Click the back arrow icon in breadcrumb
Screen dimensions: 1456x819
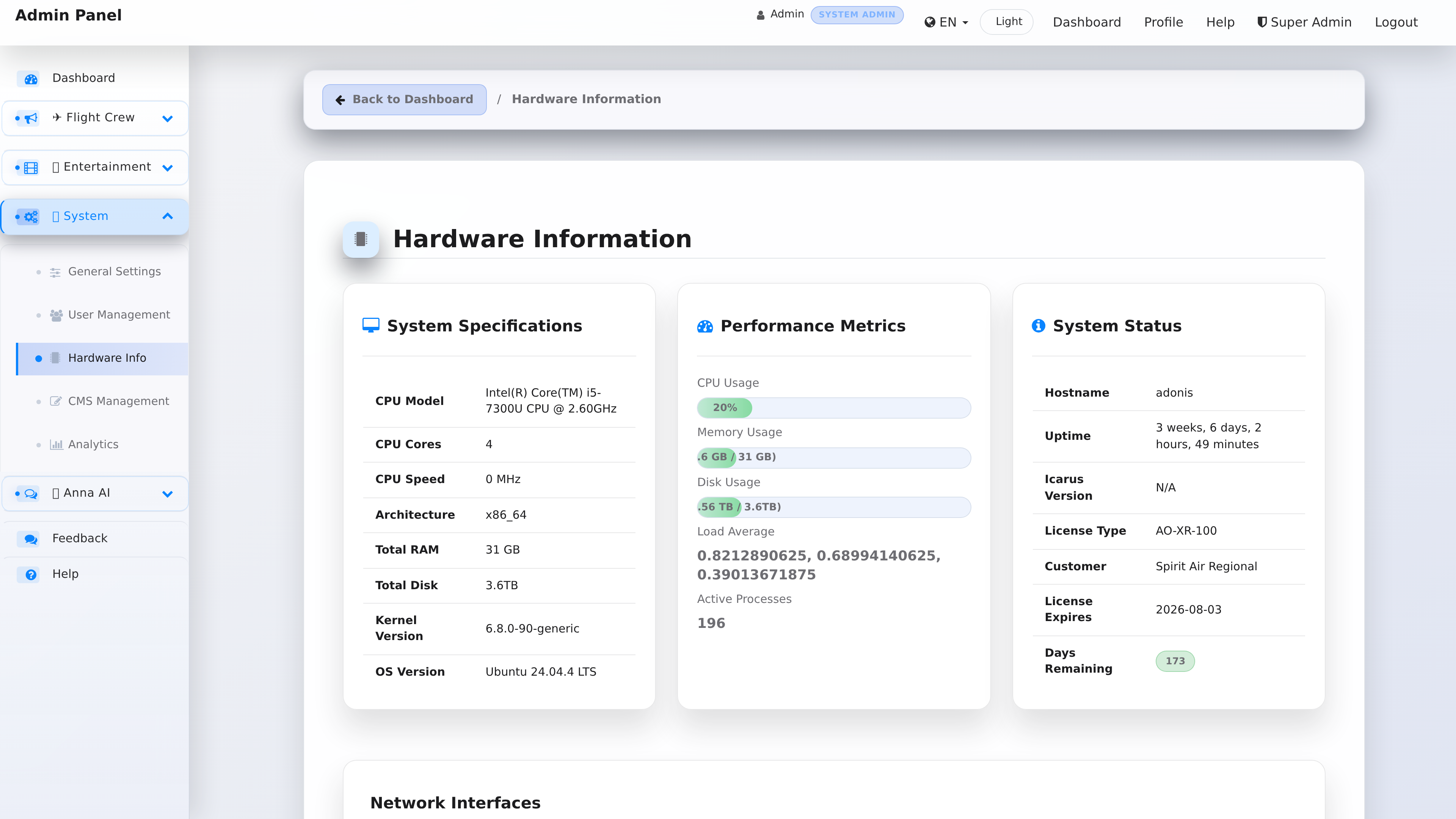pos(340,100)
